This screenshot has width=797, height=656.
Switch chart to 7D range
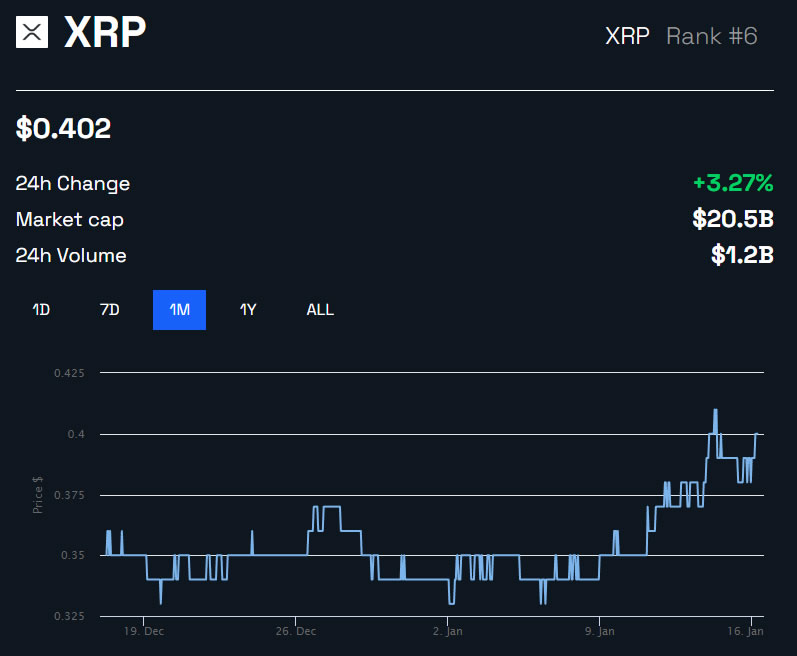click(x=110, y=310)
